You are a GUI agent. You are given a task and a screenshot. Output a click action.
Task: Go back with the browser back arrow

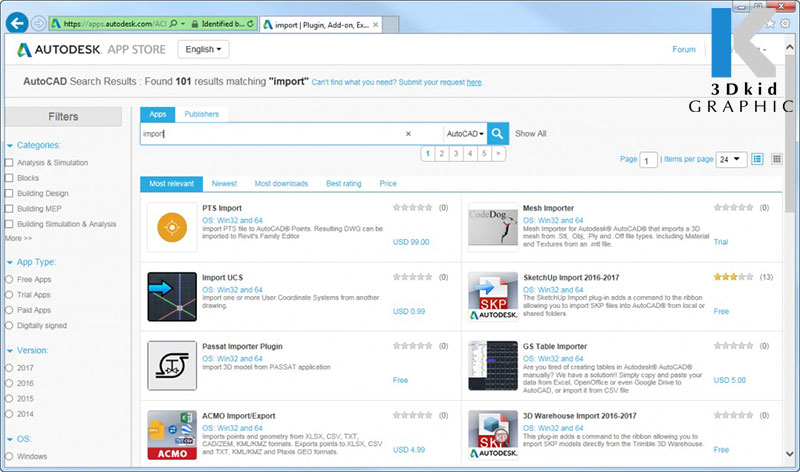coord(17,23)
